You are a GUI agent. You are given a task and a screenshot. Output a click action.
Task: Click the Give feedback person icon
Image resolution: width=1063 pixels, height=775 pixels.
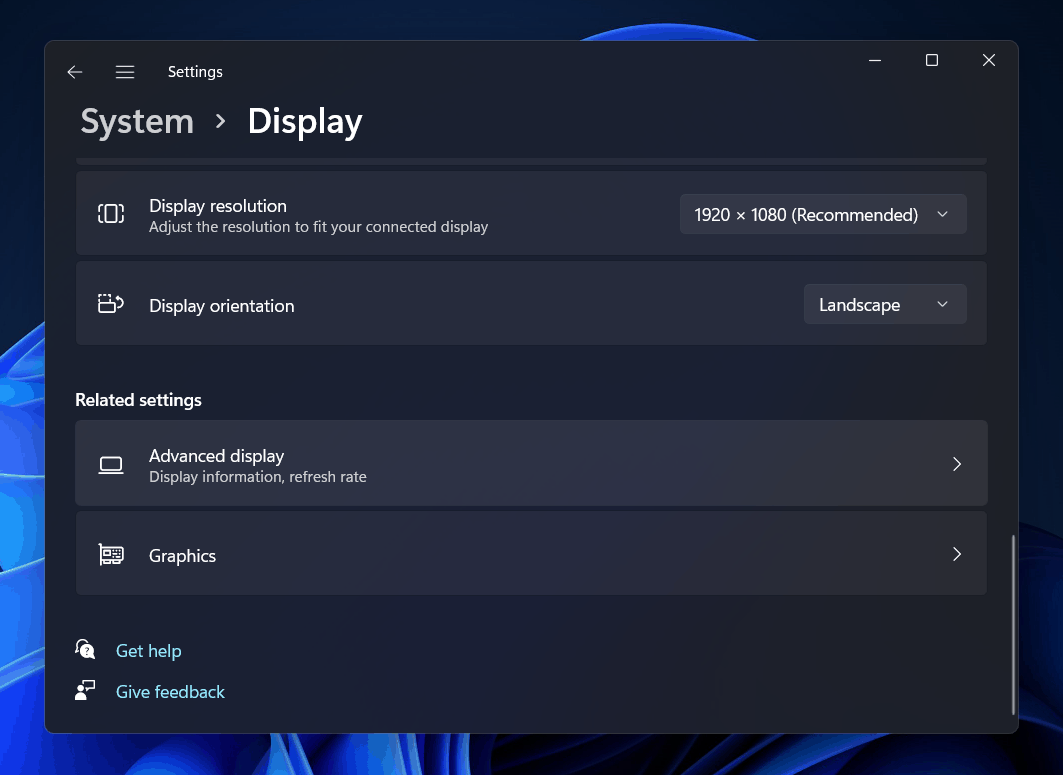pyautogui.click(x=86, y=691)
